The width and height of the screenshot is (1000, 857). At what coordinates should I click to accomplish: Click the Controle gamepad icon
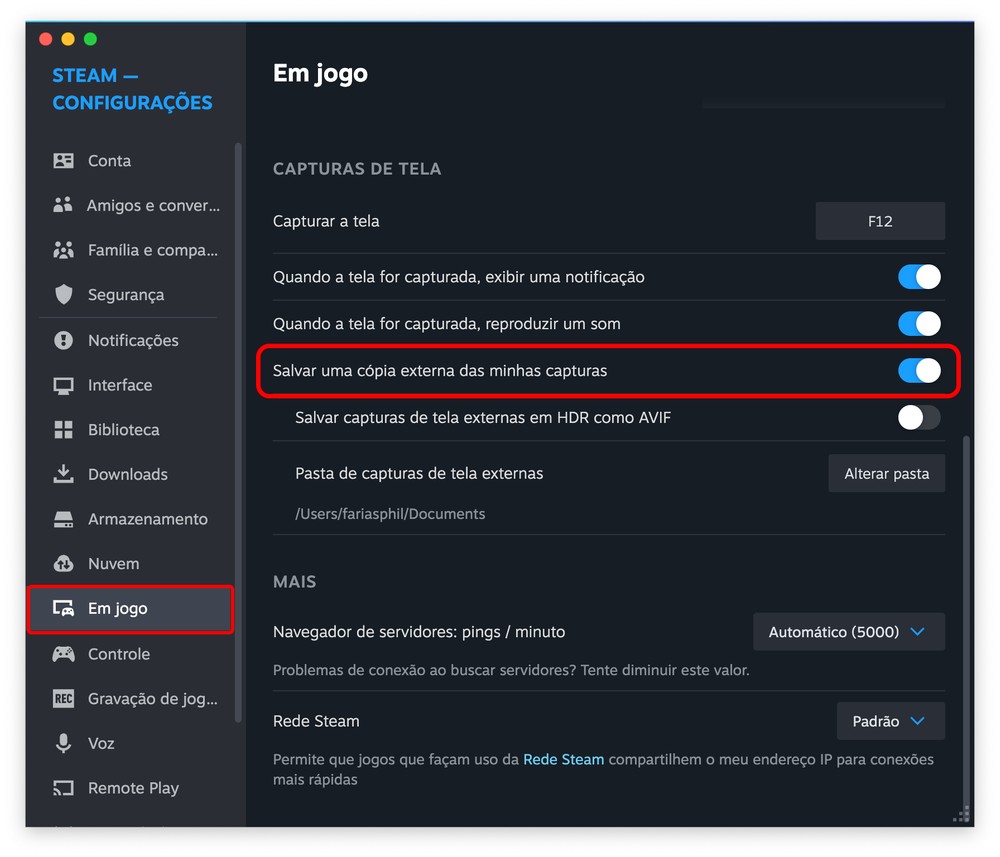[x=63, y=654]
